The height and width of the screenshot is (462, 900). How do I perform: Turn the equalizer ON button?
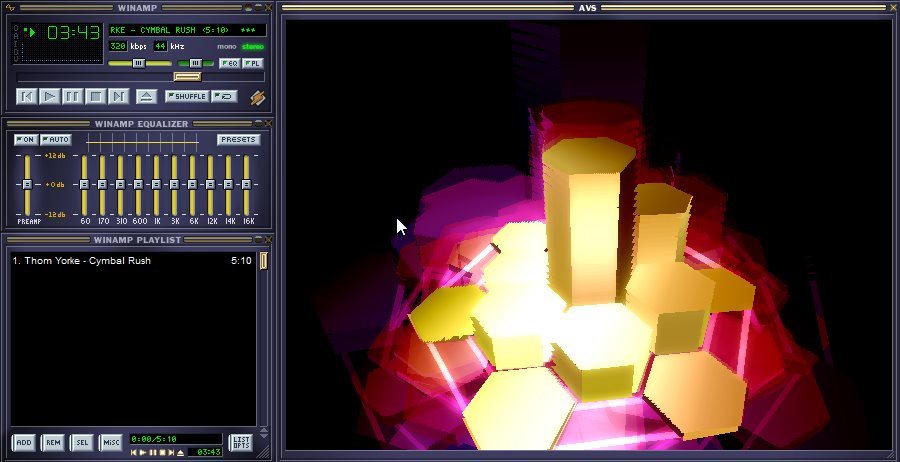coord(25,139)
